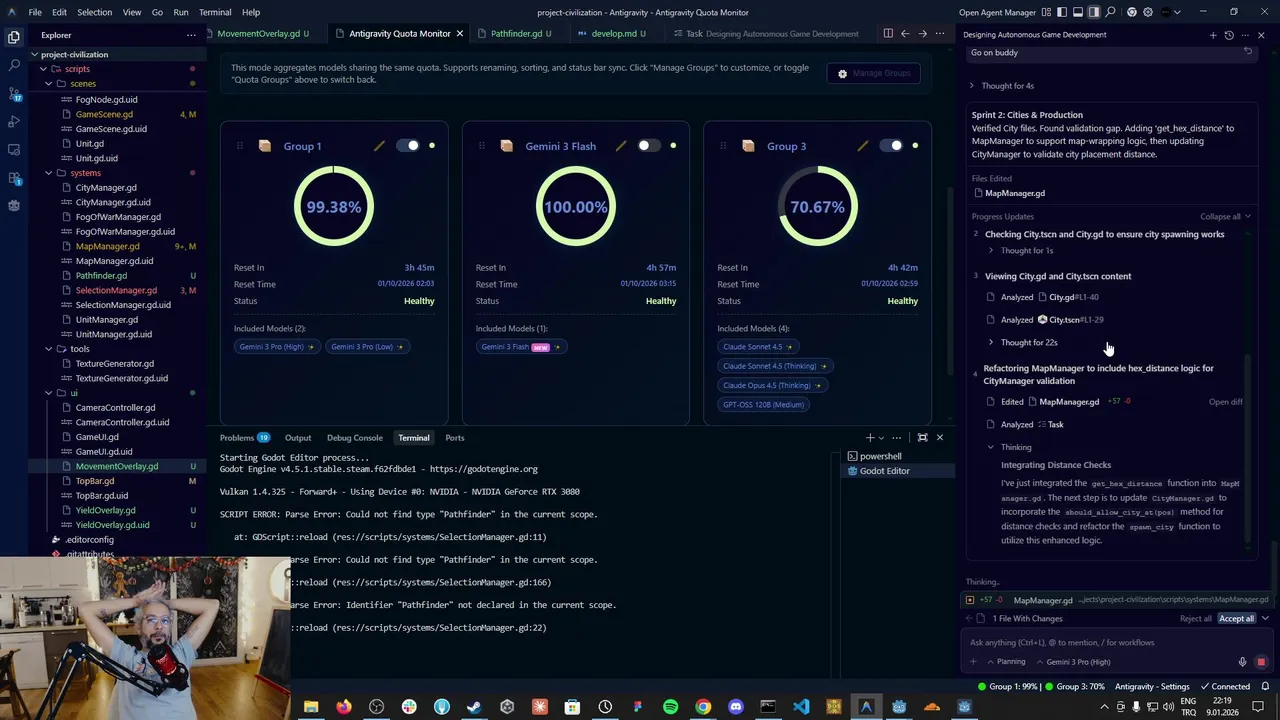
Task: Click Reject all changes
Action: click(1195, 619)
